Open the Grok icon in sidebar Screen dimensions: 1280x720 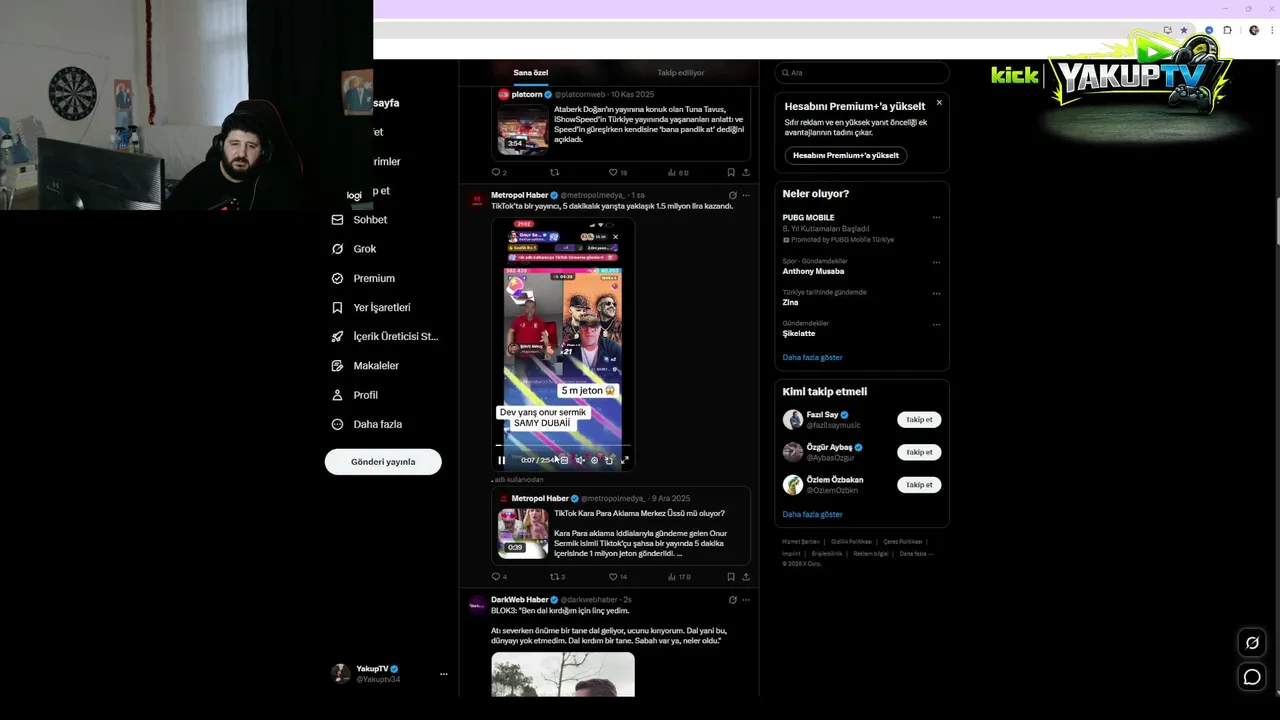[337, 249]
